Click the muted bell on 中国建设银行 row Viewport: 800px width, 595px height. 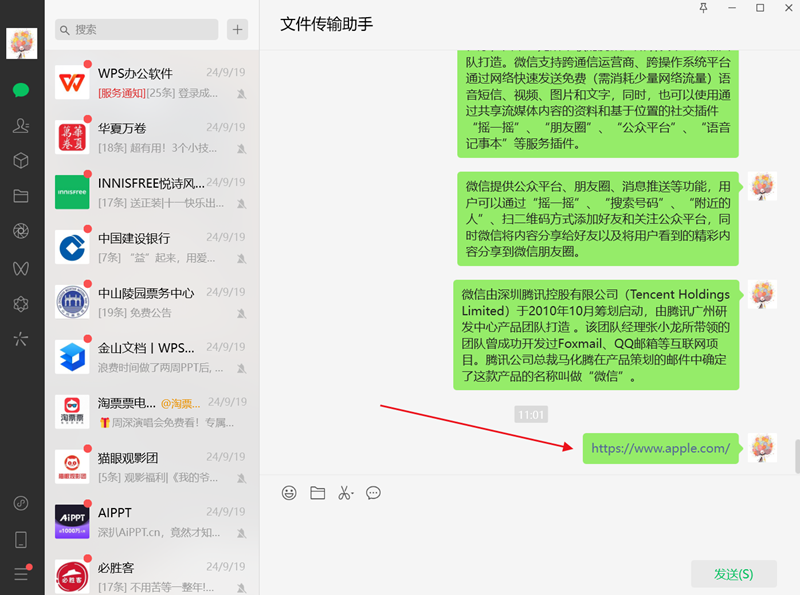[241, 259]
